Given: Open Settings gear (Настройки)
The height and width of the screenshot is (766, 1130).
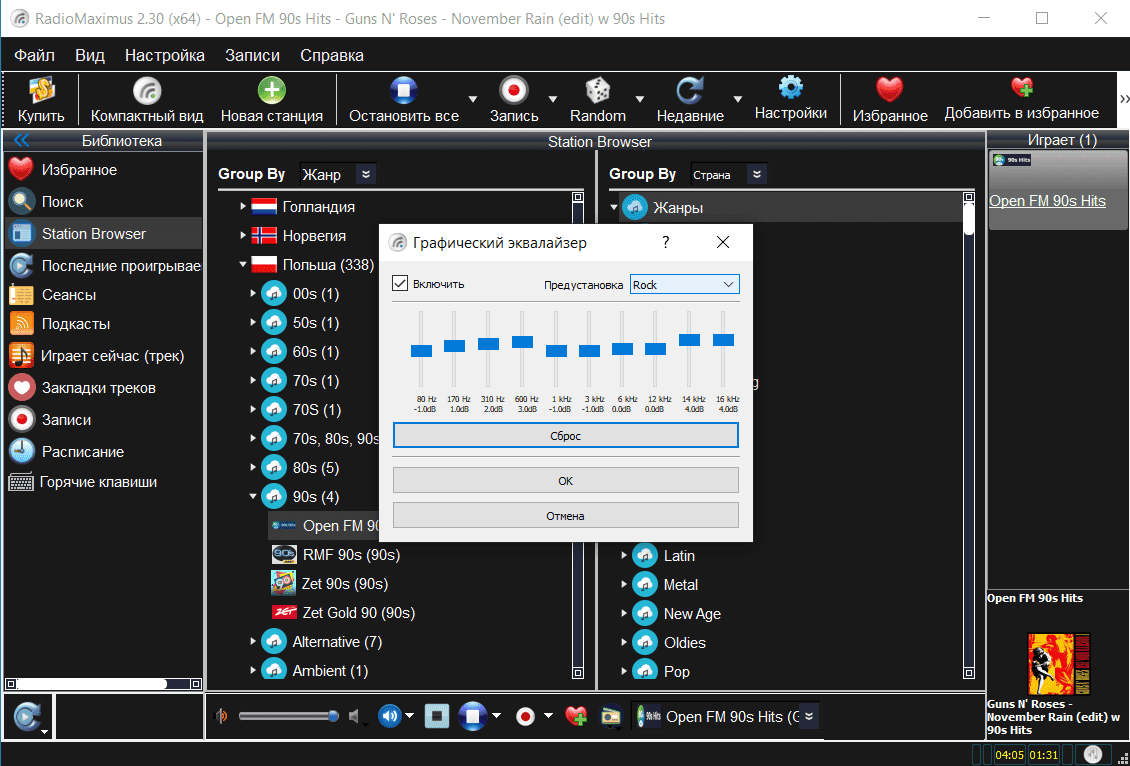Looking at the screenshot, I should tap(791, 99).
